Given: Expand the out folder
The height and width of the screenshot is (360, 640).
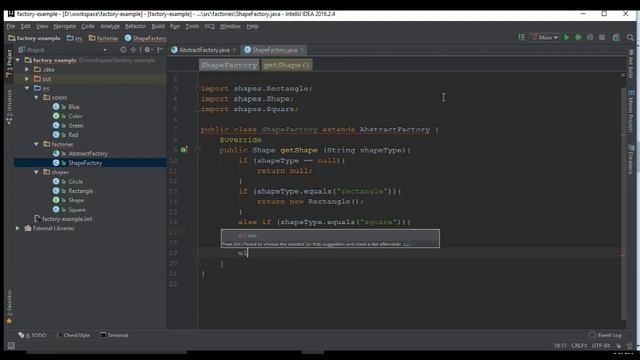Looking at the screenshot, I should point(27,79).
